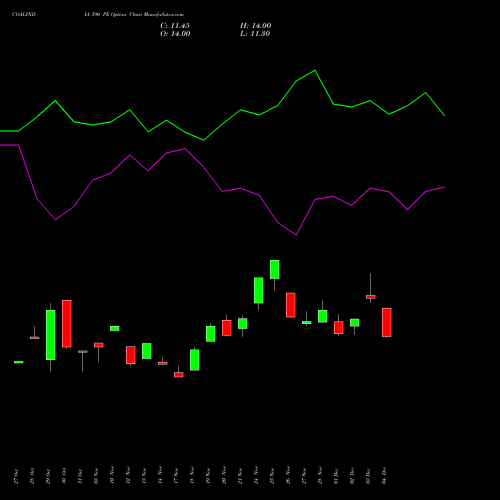This screenshot has width=500, height=500.
Task: Click the red candle for 26 Nov
Action: (x=291, y=305)
